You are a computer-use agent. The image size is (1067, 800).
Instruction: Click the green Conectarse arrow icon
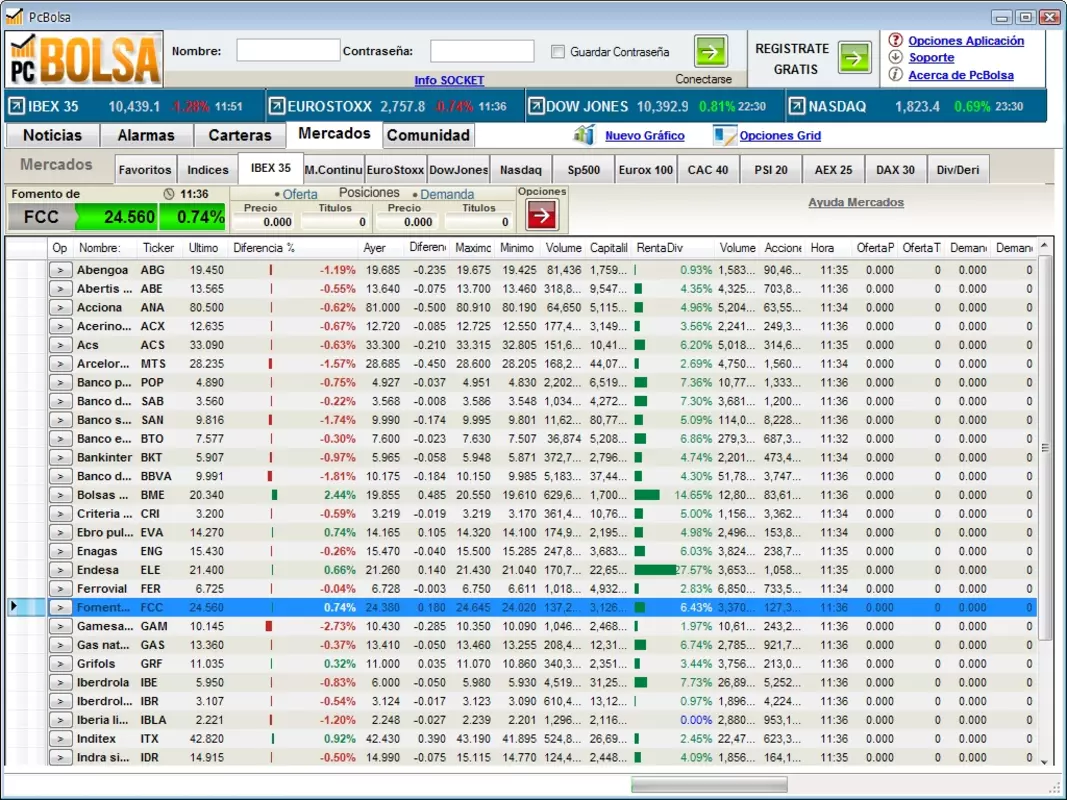point(710,52)
